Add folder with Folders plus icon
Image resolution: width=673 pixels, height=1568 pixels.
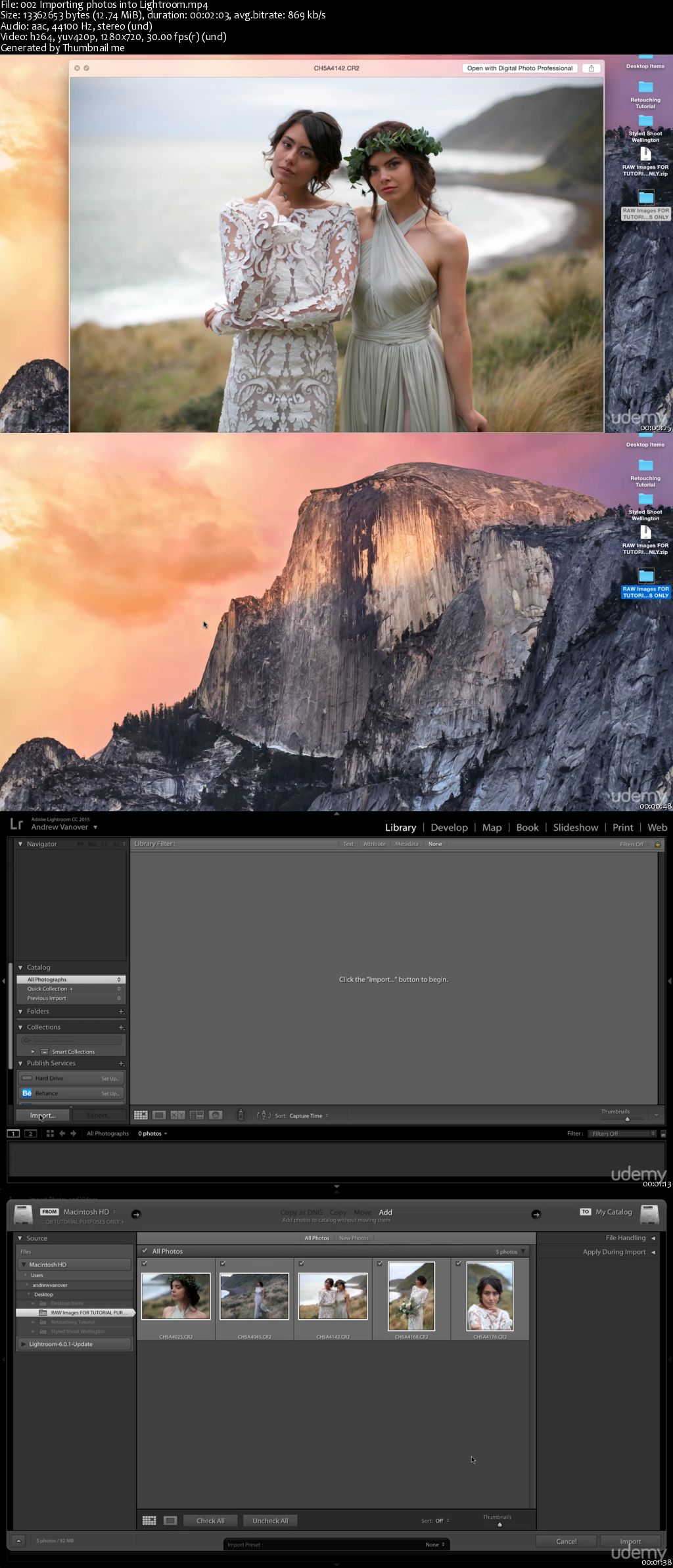click(x=121, y=1012)
